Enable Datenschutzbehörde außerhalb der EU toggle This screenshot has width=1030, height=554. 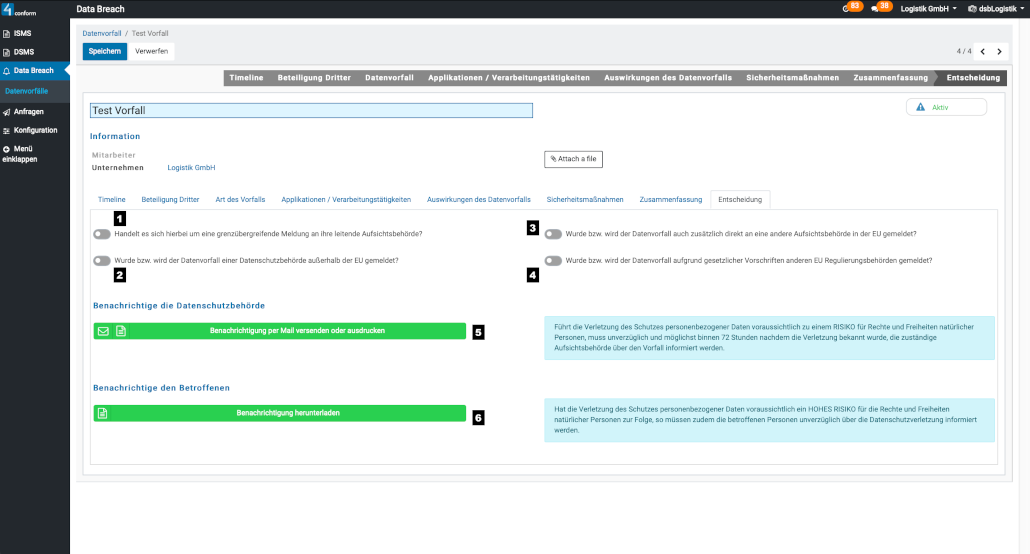pos(101,260)
